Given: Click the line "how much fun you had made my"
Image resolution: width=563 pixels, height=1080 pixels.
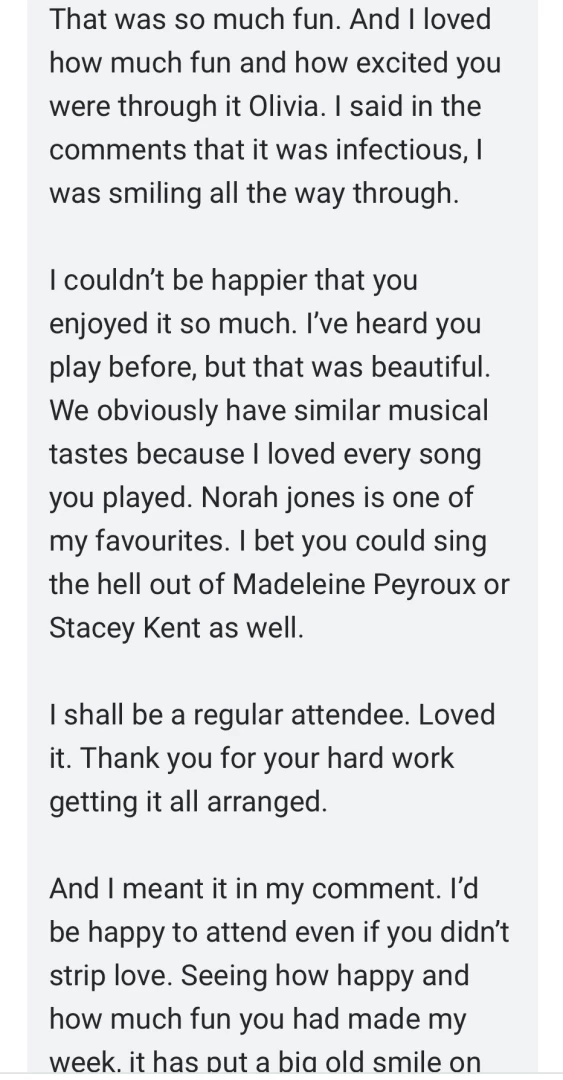Looking at the screenshot, I should click(258, 1019).
